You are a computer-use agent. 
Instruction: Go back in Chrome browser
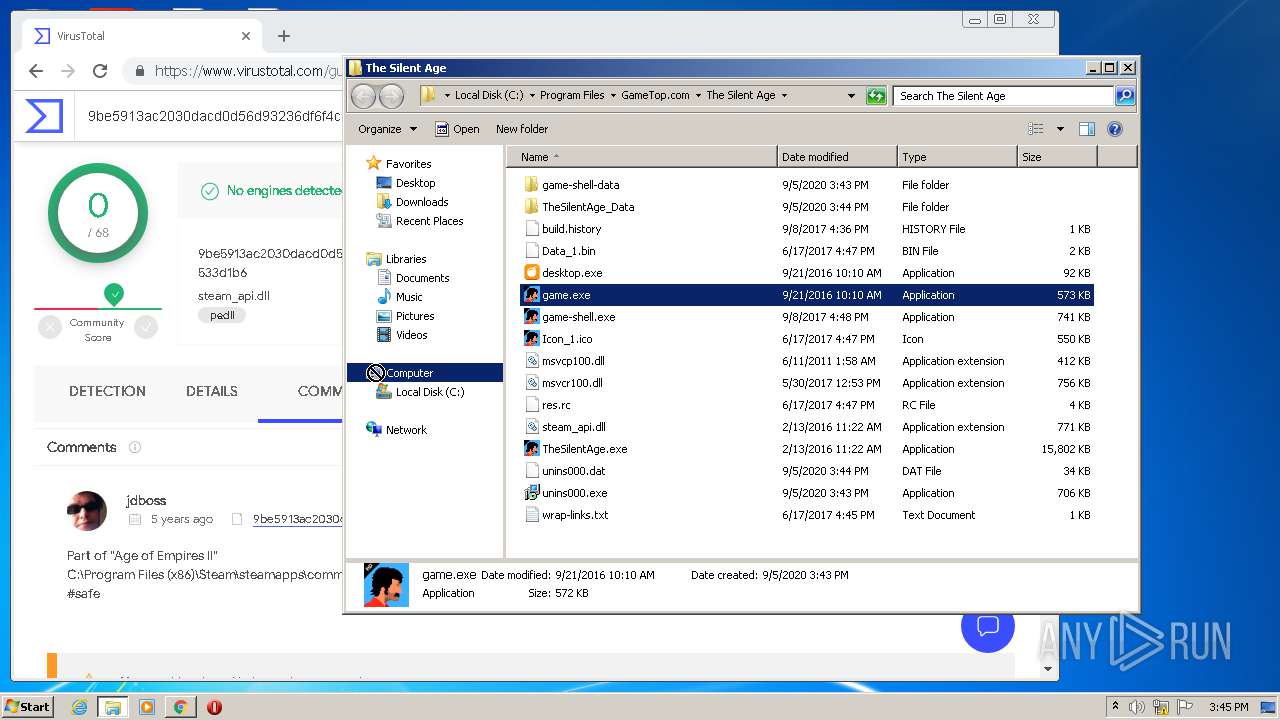click(36, 71)
